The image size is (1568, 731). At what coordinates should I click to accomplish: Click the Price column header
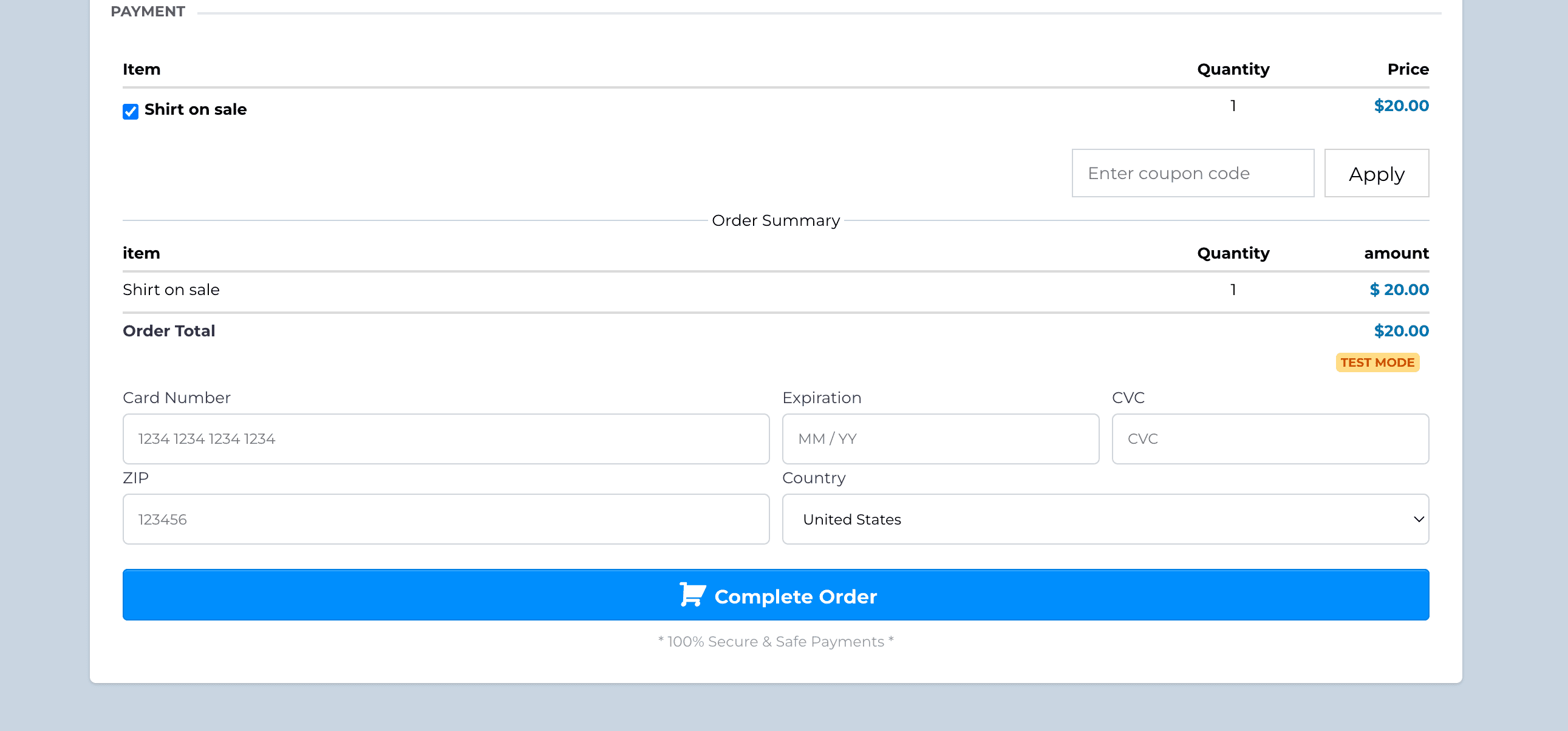(1408, 69)
